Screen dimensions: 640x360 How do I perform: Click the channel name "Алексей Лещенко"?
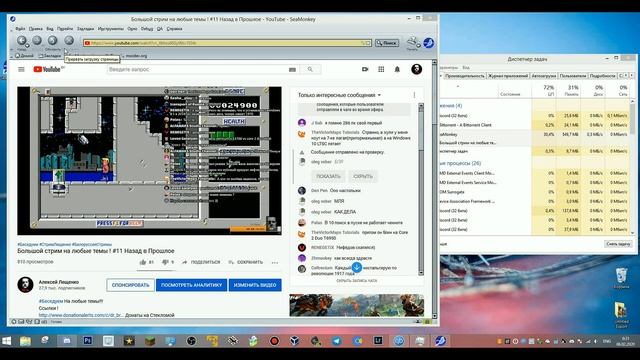[59, 282]
